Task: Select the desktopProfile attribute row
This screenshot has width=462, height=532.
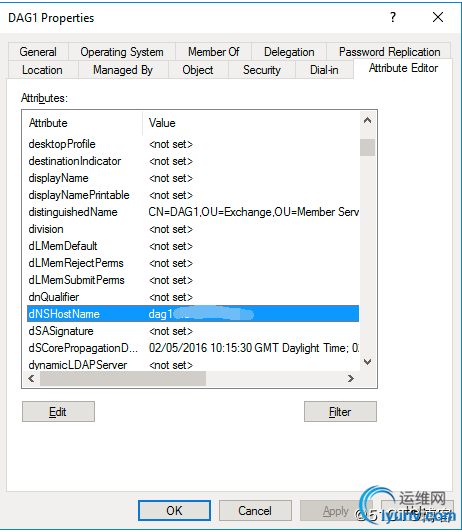Action: [x=193, y=144]
